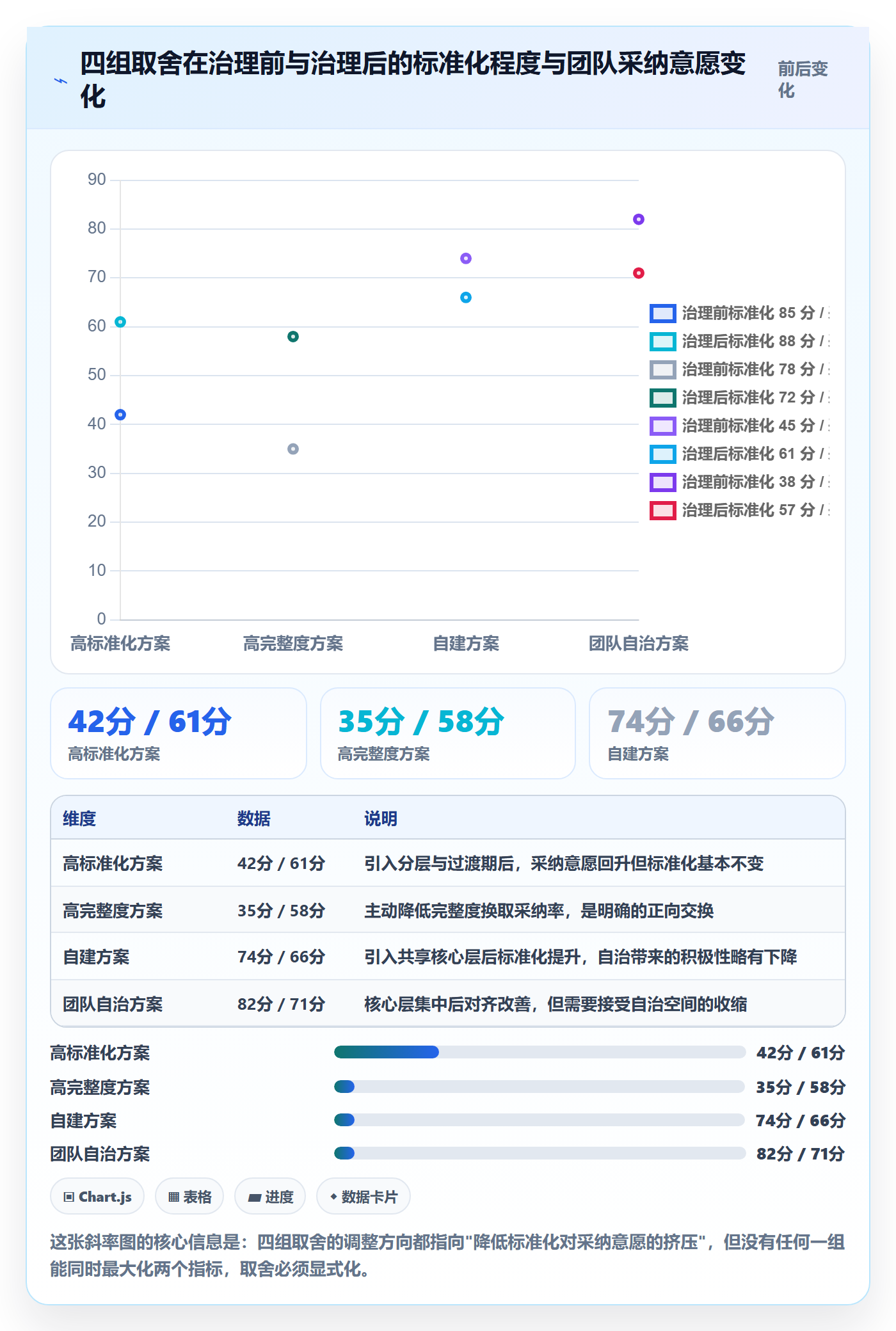
Task: Select the gray data point at 35
Action: (x=293, y=449)
